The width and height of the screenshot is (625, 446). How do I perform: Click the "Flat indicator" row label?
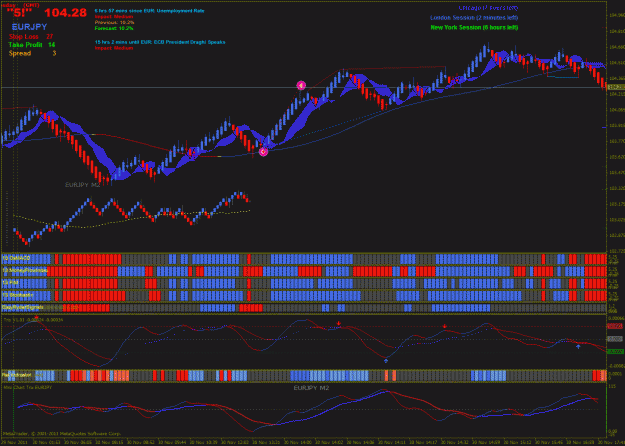click(18, 375)
